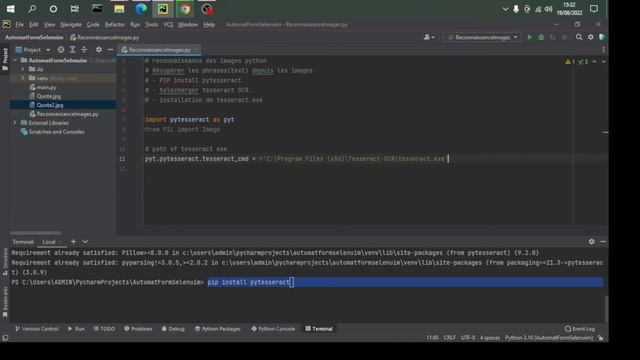640x360 pixels.
Task: Open the TODO tool window
Action: click(x=104, y=329)
